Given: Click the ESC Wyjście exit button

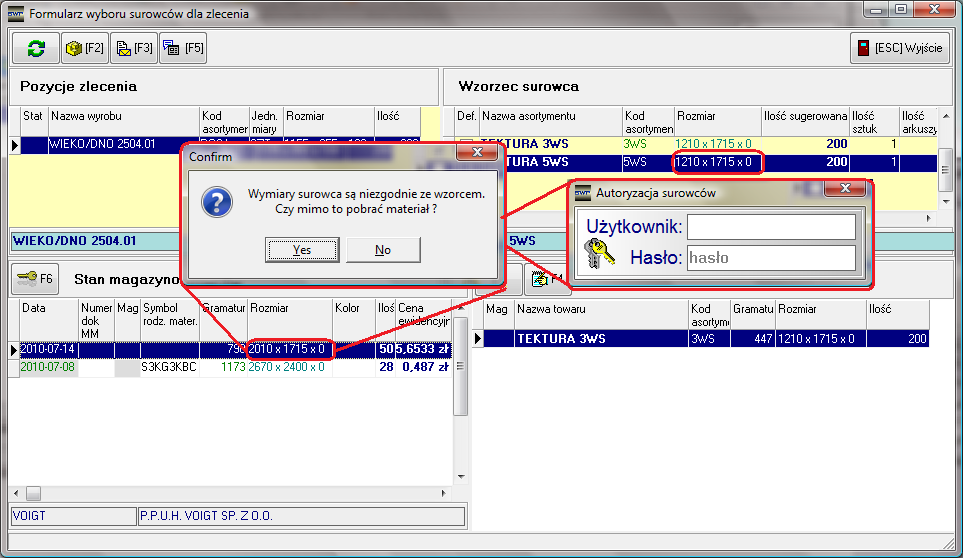Looking at the screenshot, I should point(900,48).
